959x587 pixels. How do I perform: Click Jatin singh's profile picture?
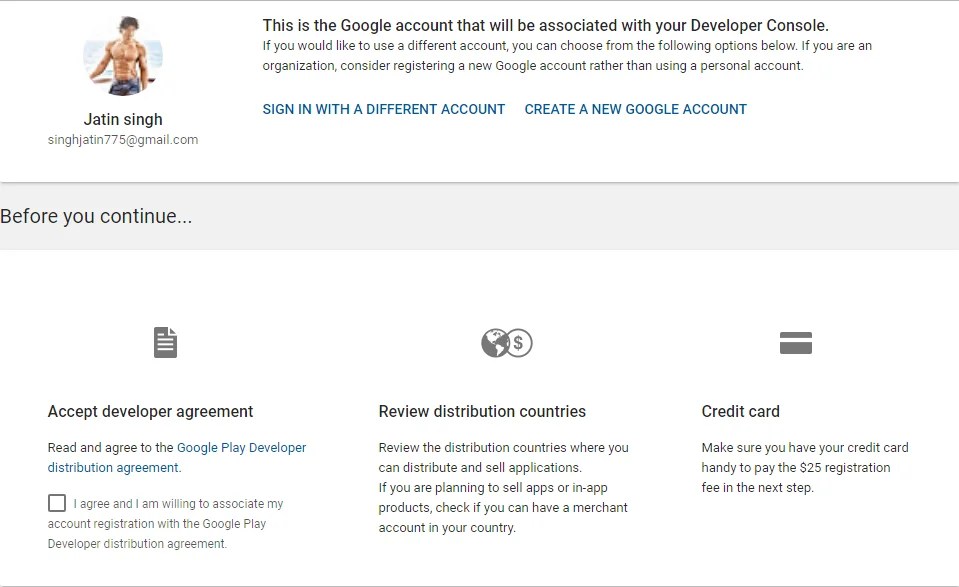pos(123,56)
